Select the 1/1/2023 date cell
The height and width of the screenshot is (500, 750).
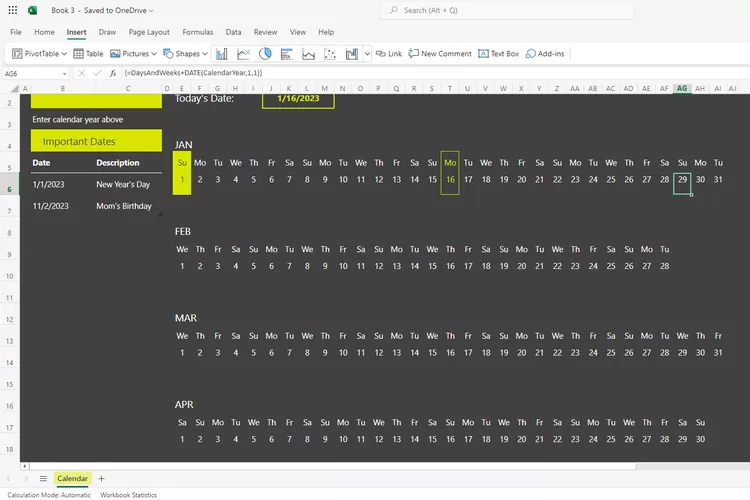(x=48, y=184)
